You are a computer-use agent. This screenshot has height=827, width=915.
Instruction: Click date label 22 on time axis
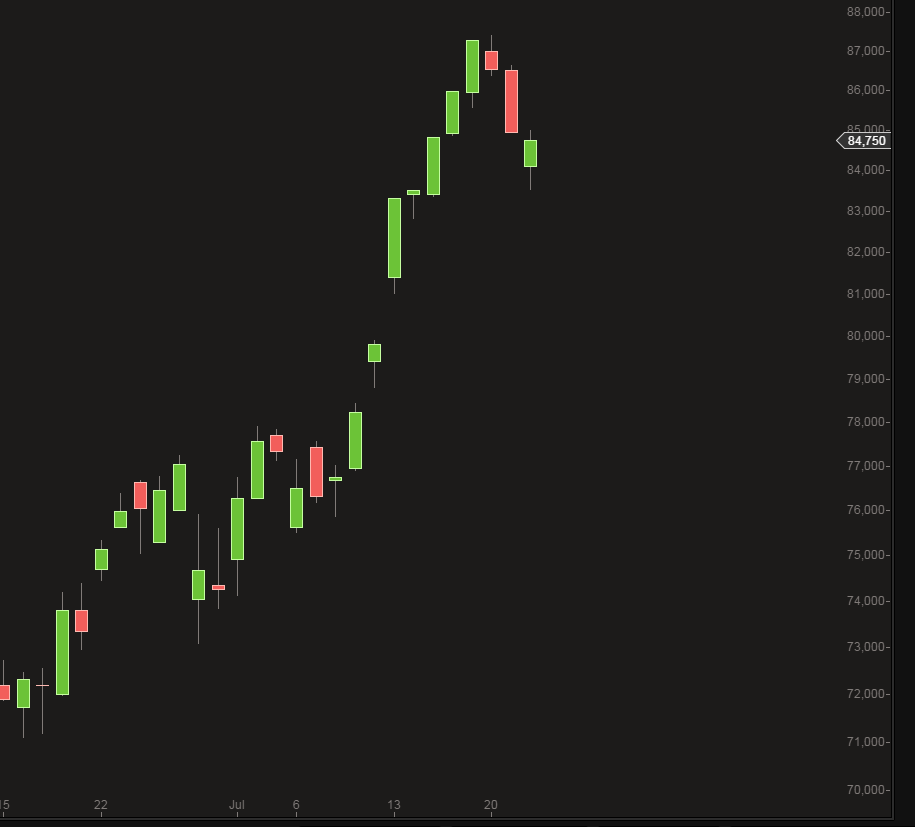point(100,805)
